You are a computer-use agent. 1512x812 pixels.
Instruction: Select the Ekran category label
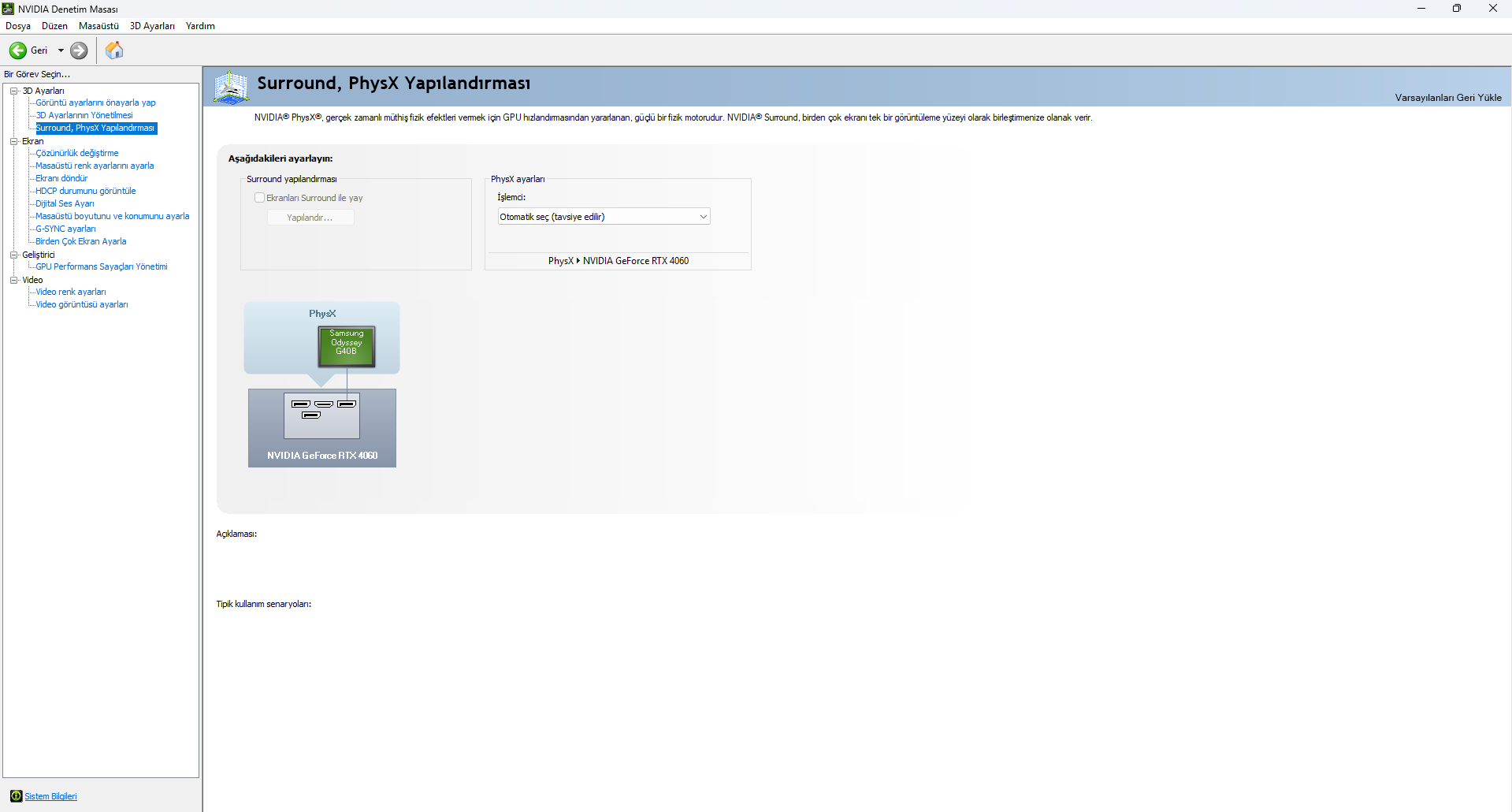[33, 141]
